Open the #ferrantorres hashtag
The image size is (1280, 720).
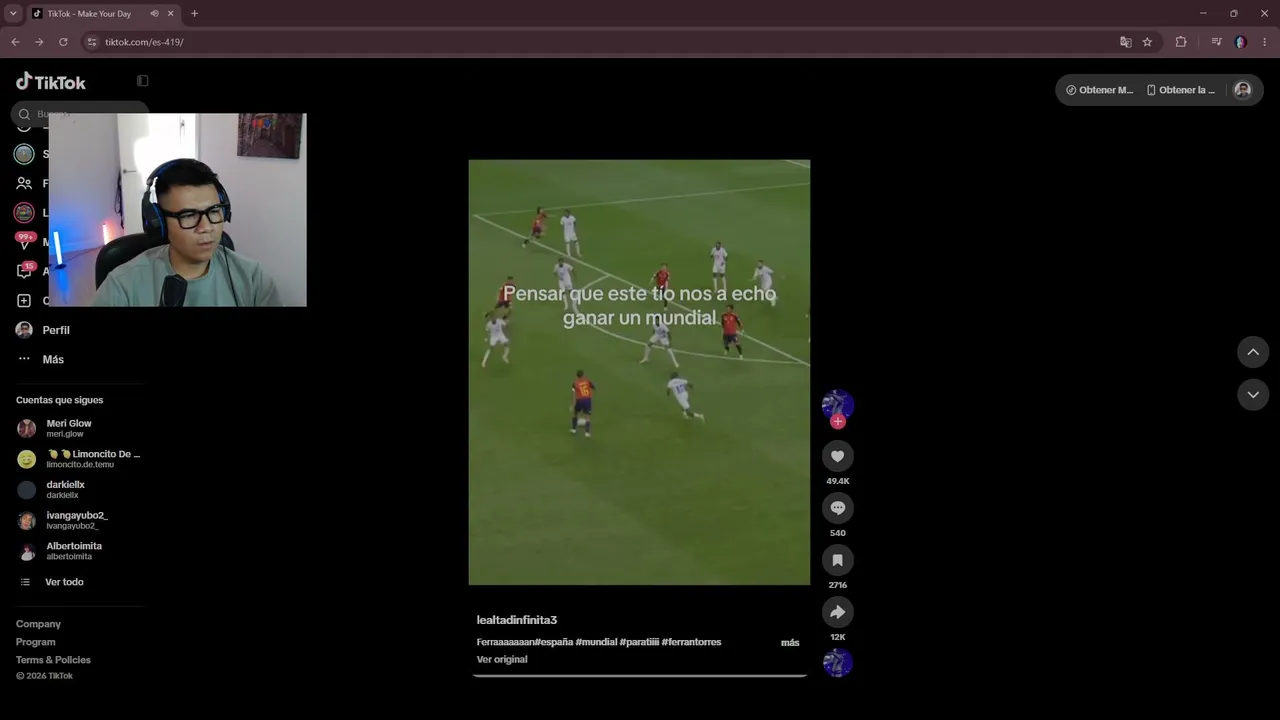(x=691, y=642)
